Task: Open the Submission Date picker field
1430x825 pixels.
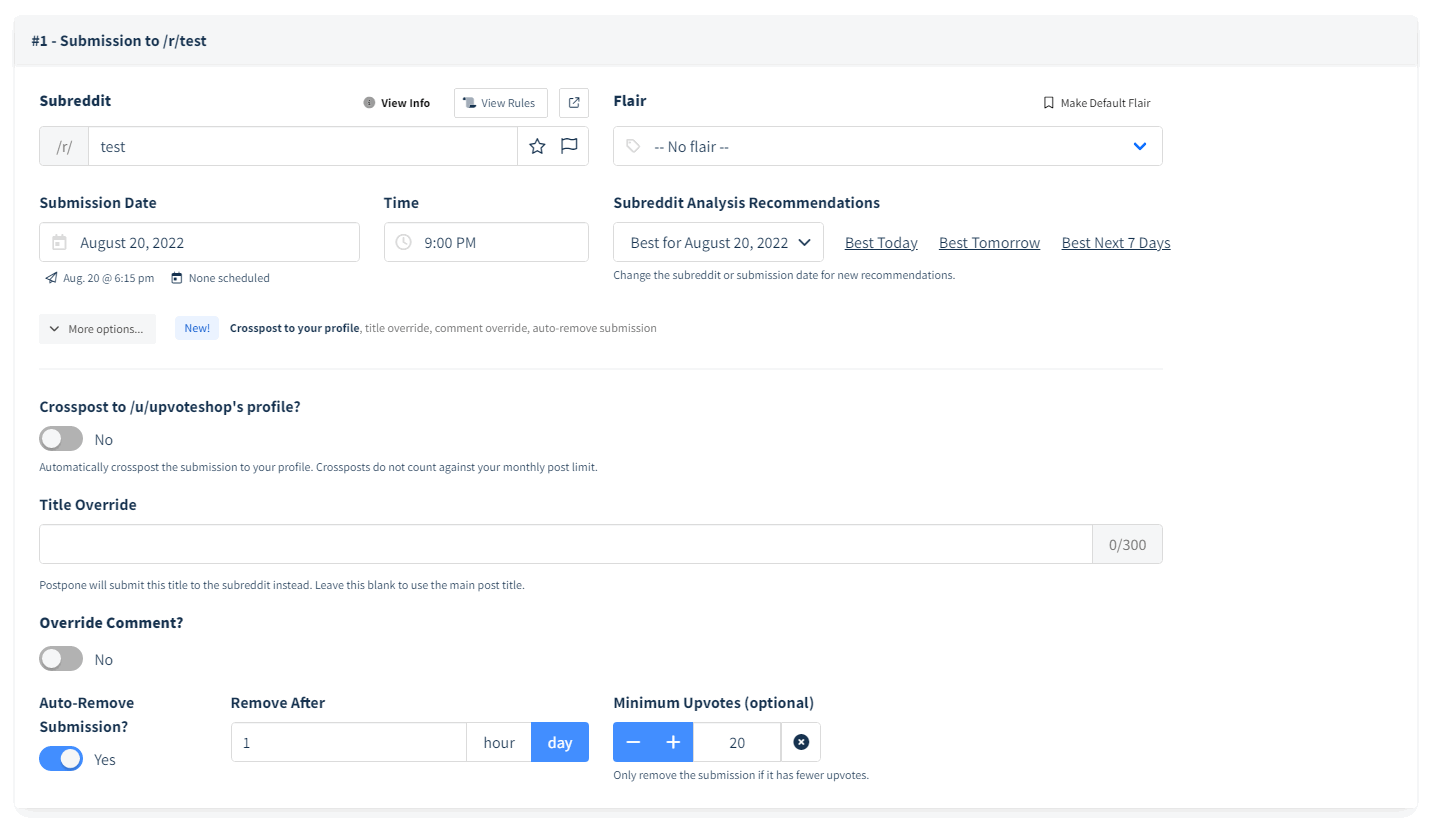Action: [x=199, y=242]
